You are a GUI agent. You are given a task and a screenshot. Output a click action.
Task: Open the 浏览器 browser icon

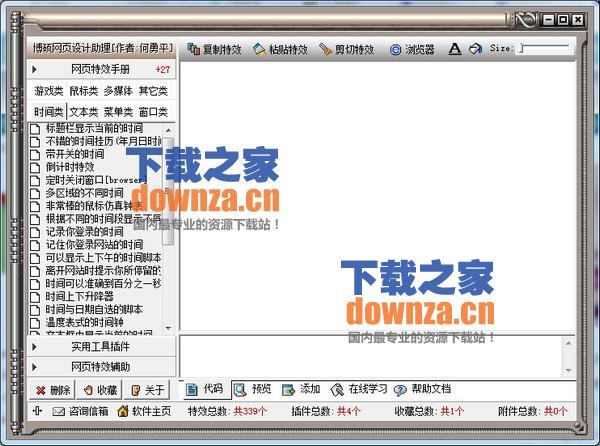[x=395, y=50]
